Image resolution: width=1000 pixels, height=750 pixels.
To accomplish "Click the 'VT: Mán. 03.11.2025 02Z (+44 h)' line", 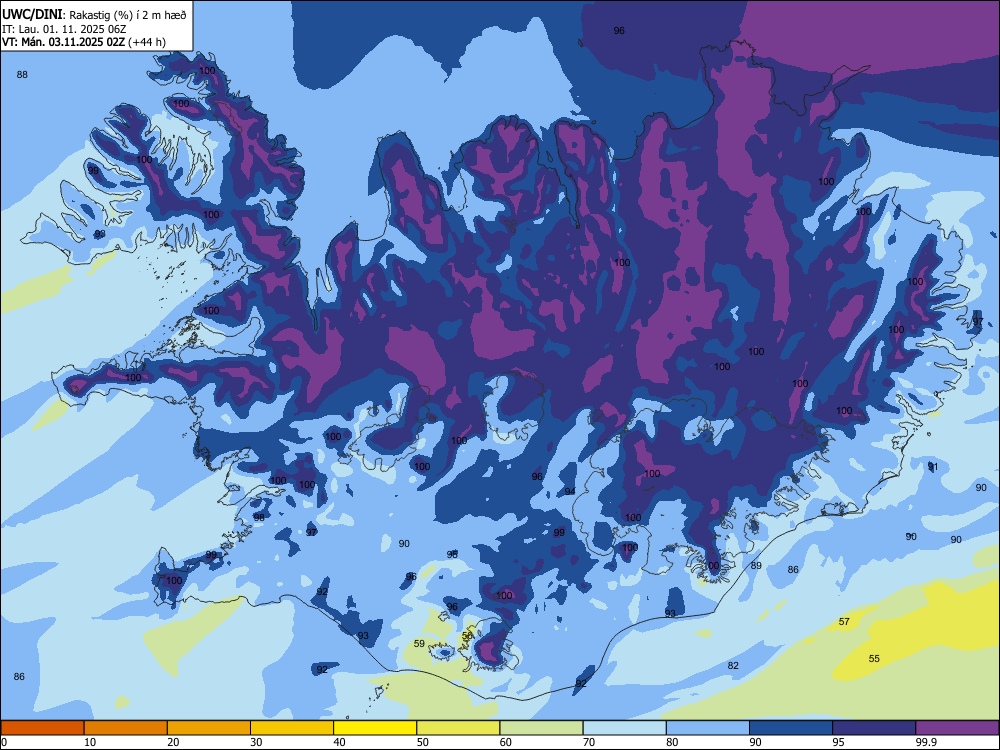I will [x=84, y=42].
